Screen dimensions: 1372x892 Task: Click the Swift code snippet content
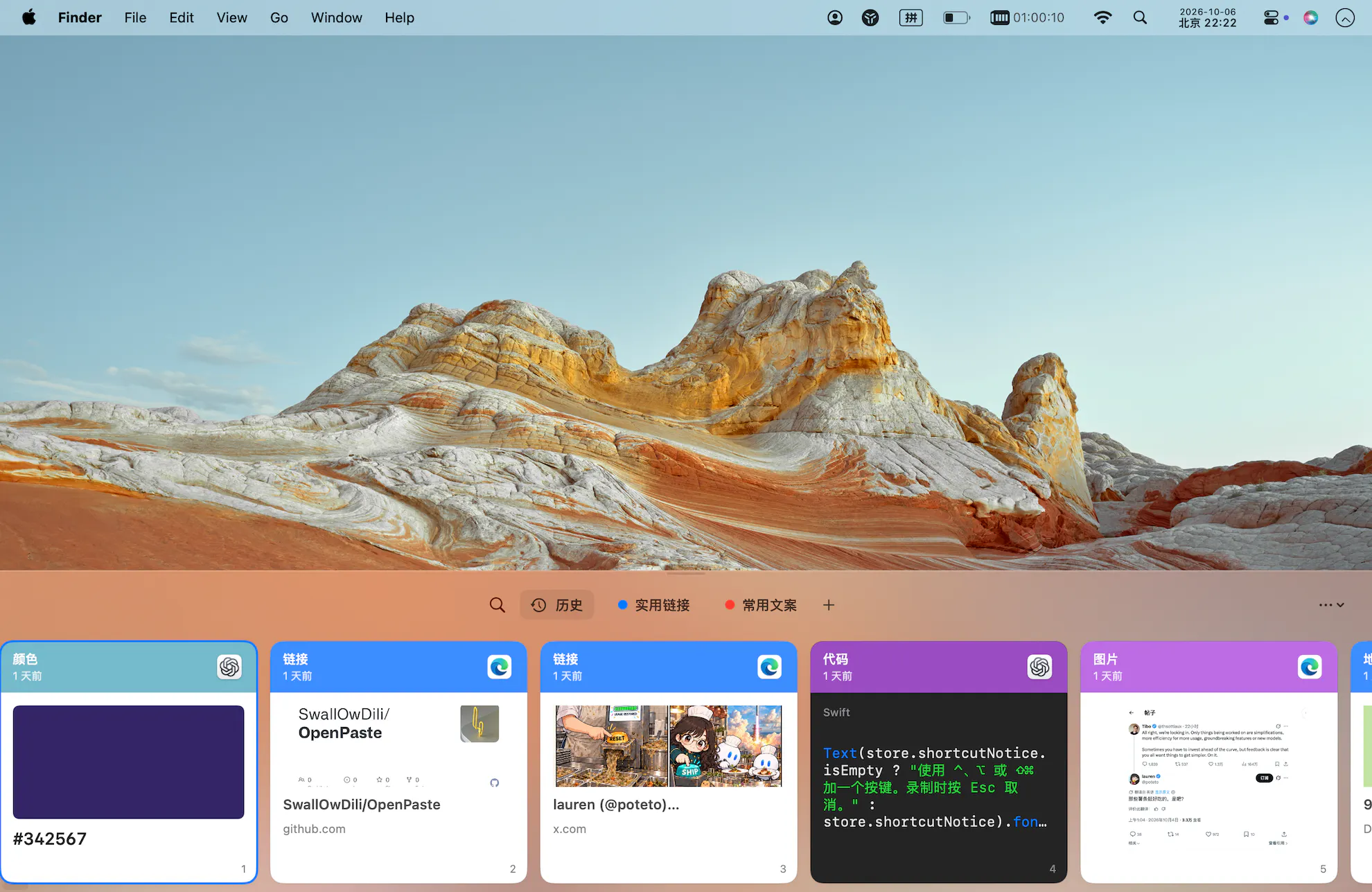click(935, 787)
